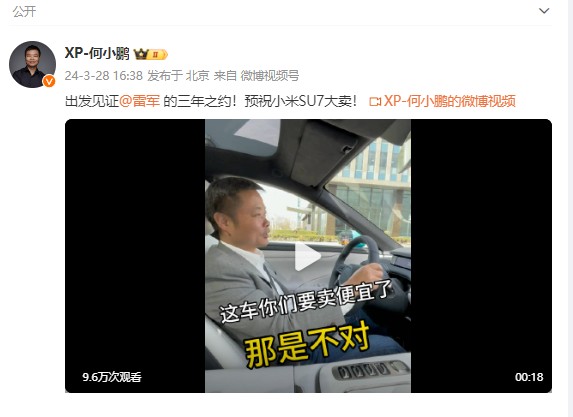Click the 9.6万次观看 view count
The height and width of the screenshot is (417, 573).
[112, 377]
